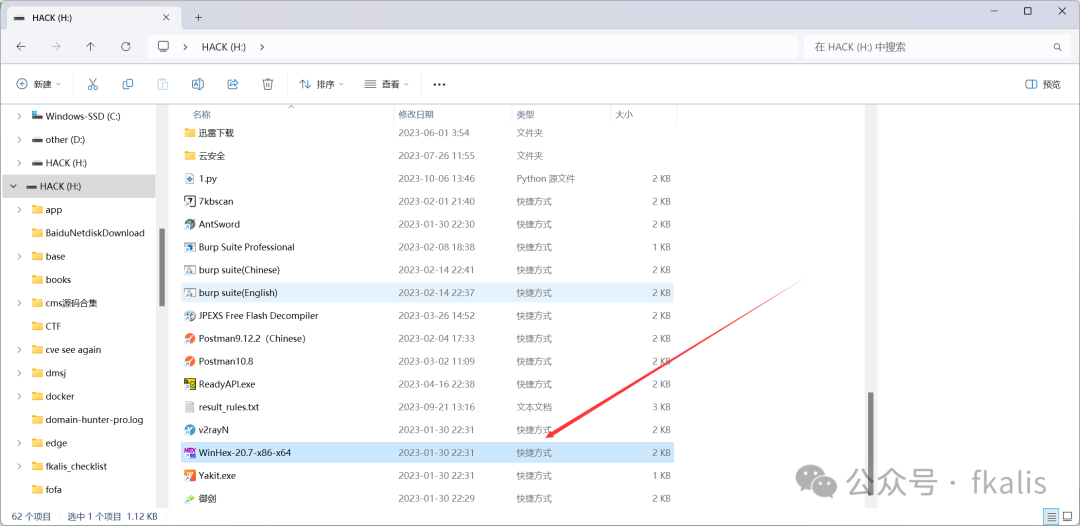This screenshot has height=526, width=1080.
Task: Toggle the 预览 preview pane
Action: coord(1043,84)
